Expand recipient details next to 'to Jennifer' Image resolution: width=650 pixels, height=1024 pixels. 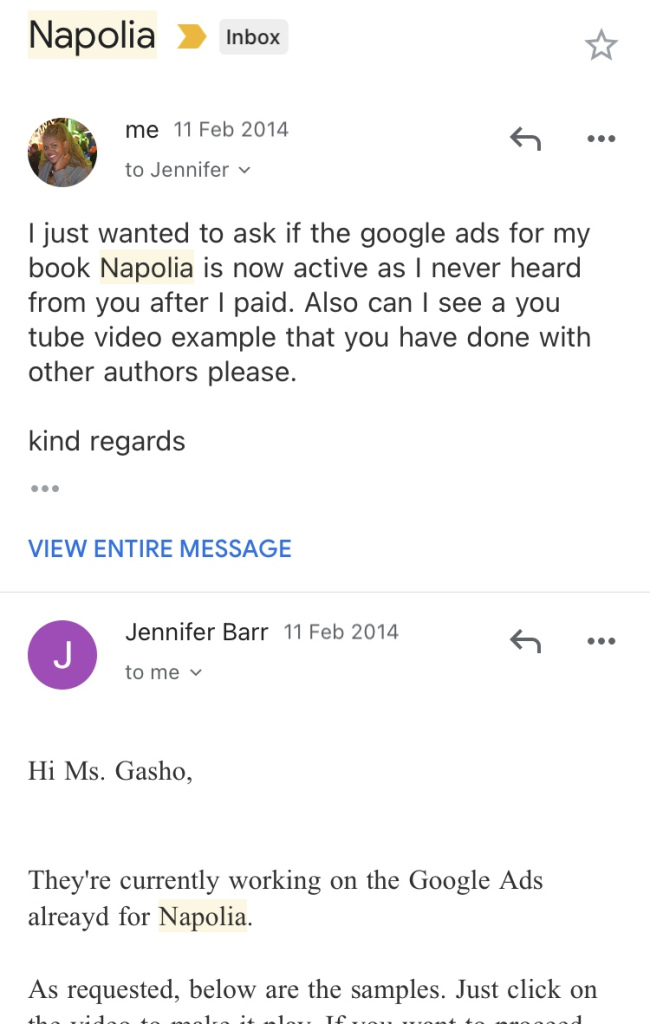click(x=245, y=171)
